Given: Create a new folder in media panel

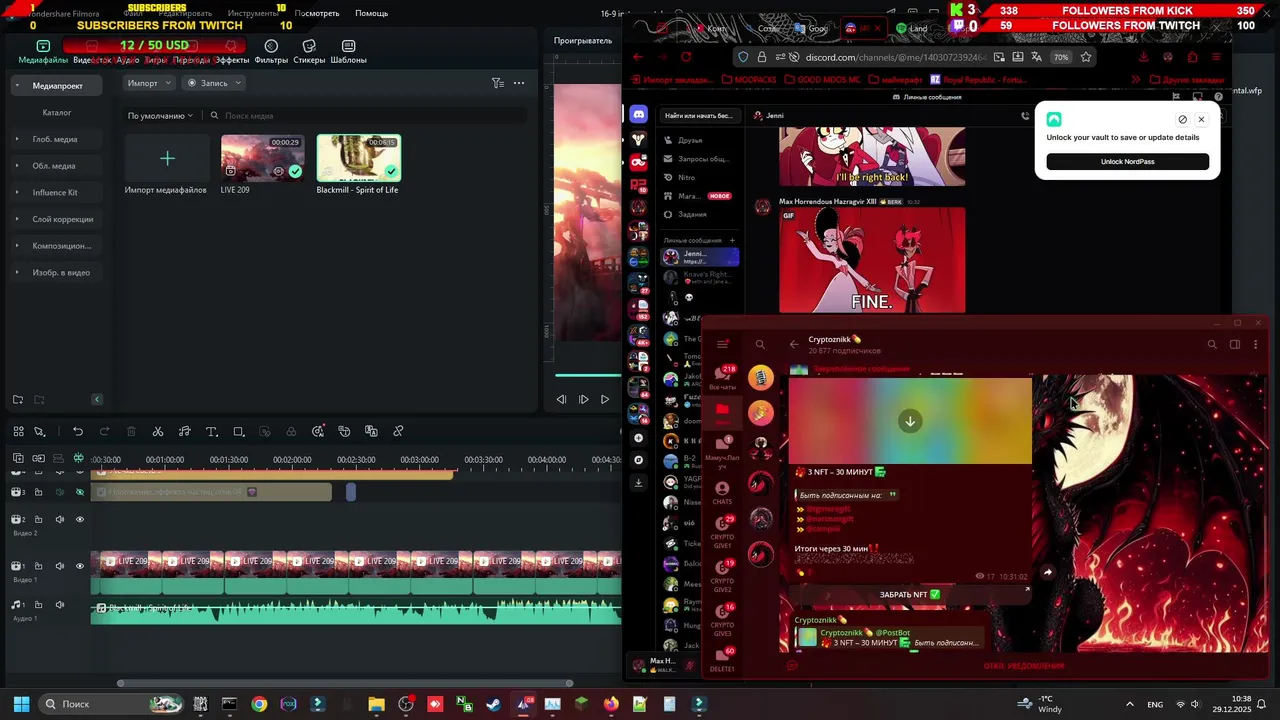Looking at the screenshot, I should pyautogui.click(x=18, y=400).
